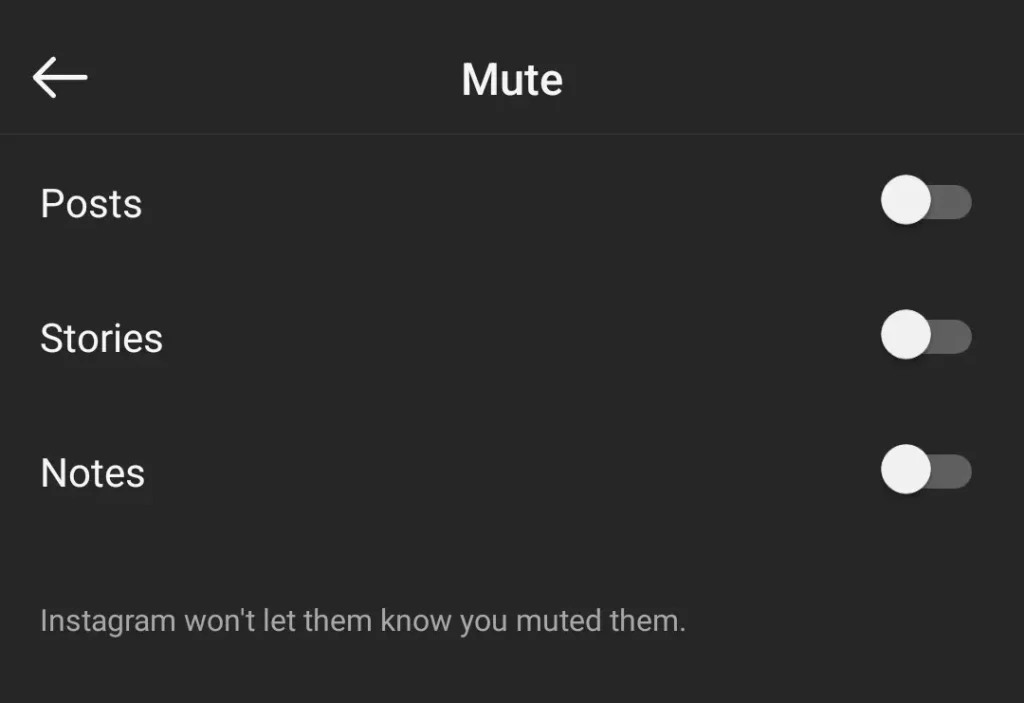Click the Notes row label

coord(92,472)
